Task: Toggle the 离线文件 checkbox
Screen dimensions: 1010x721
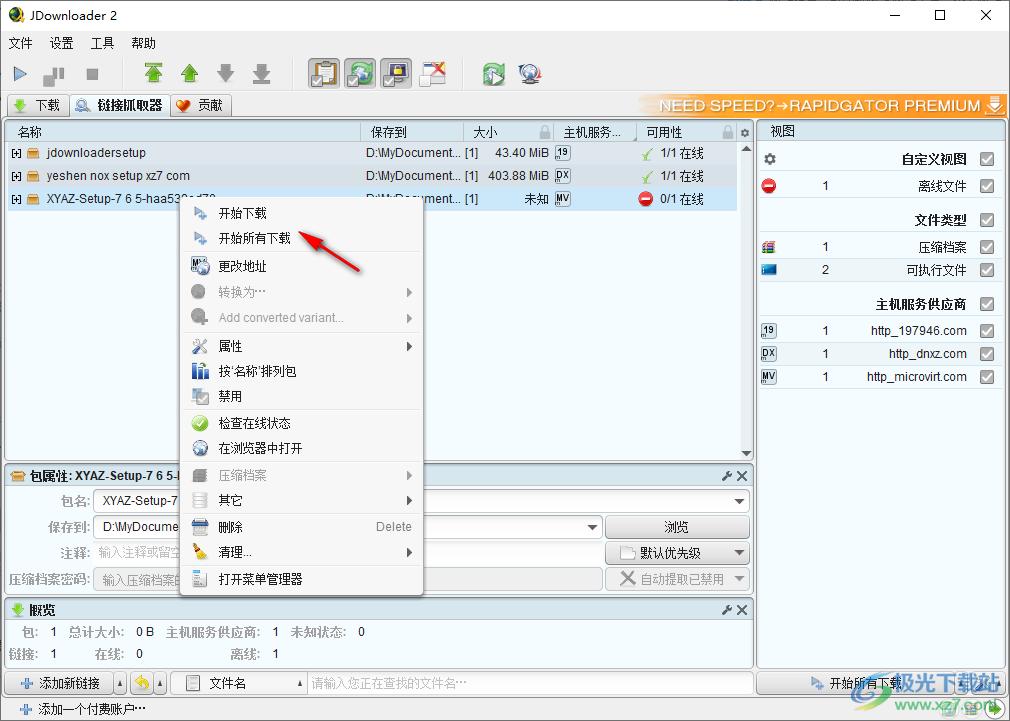Action: 987,186
